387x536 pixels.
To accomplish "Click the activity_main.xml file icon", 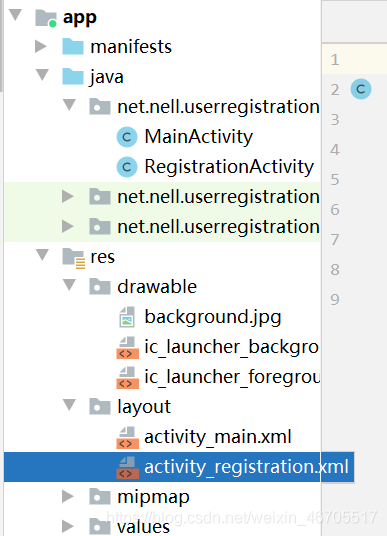I will pos(128,438).
